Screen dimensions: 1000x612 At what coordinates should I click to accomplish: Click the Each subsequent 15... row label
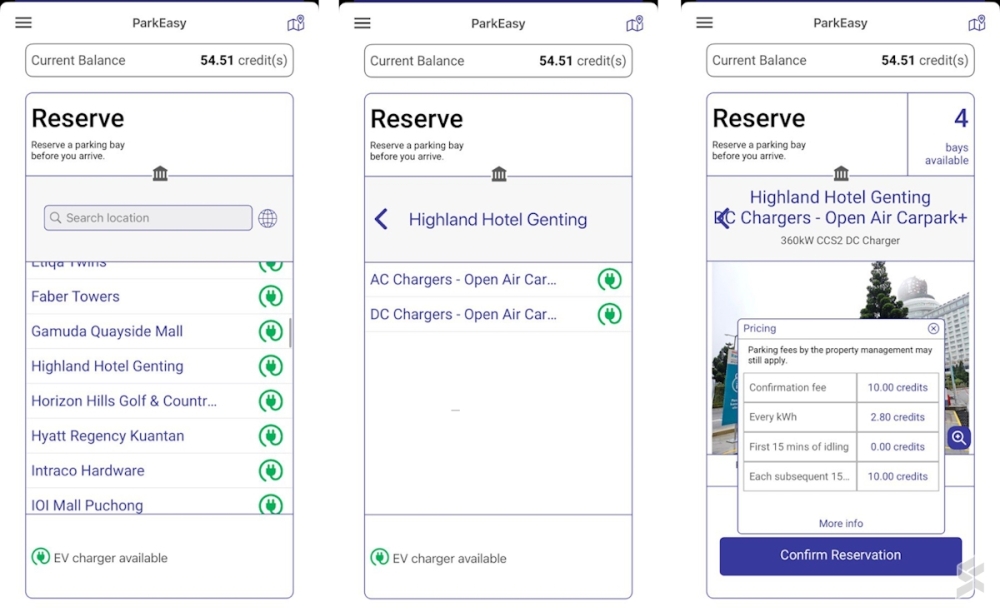(x=799, y=476)
